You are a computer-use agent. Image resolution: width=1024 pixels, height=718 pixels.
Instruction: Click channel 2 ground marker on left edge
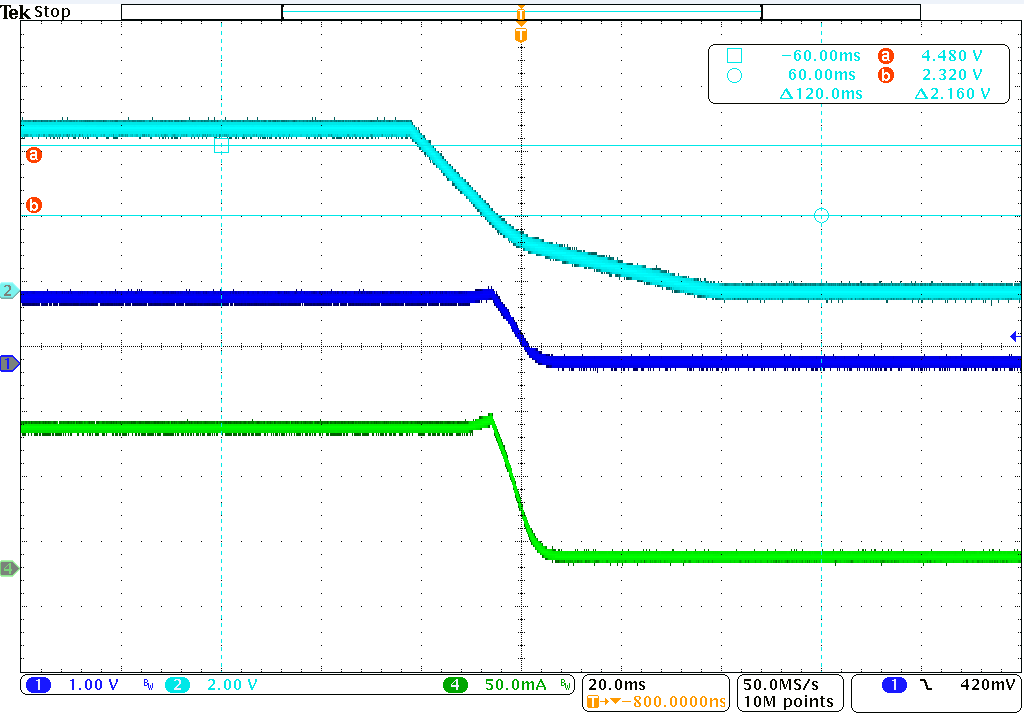click(x=9, y=291)
